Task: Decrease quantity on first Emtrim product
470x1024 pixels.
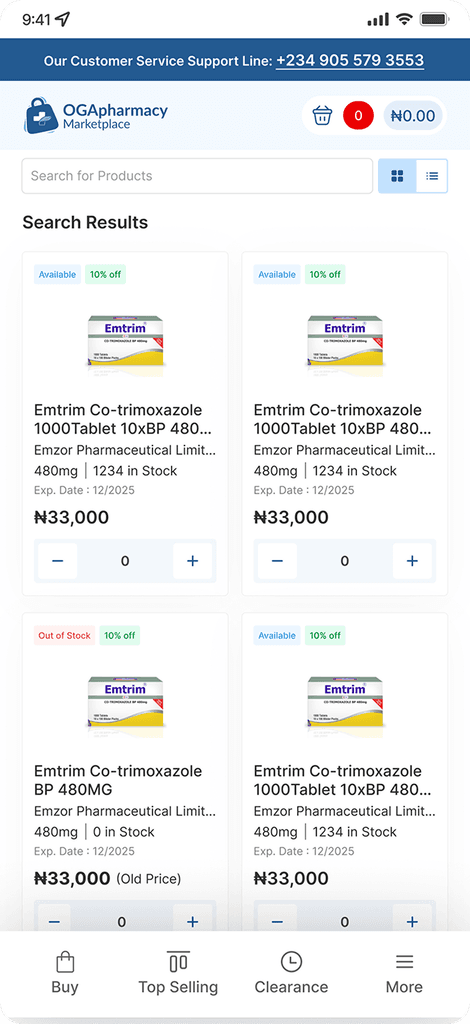Action: coord(57,561)
